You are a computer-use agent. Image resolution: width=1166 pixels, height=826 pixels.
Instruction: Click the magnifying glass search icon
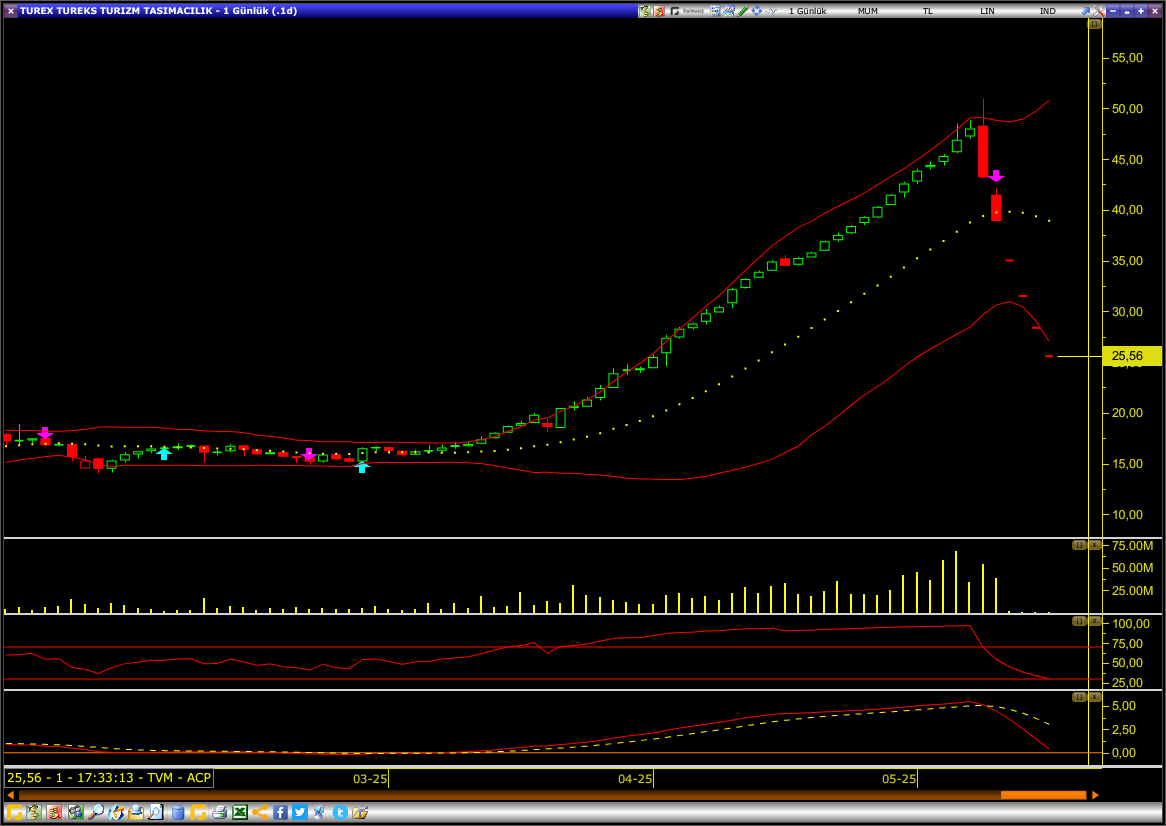96,813
